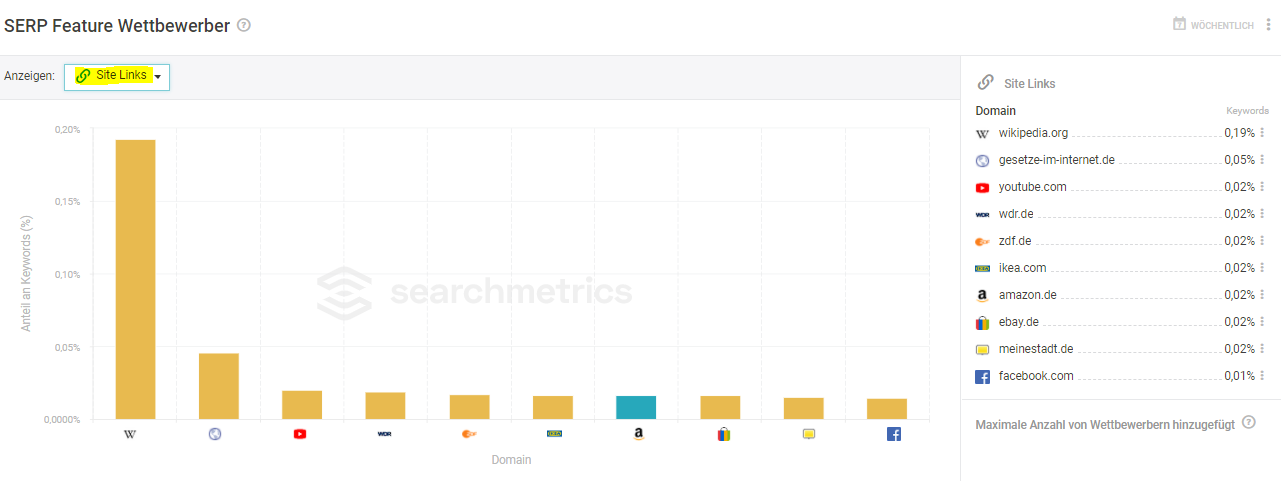Open the widget options three-dot menu
This screenshot has height=481, width=1281.
(x=1269, y=25)
